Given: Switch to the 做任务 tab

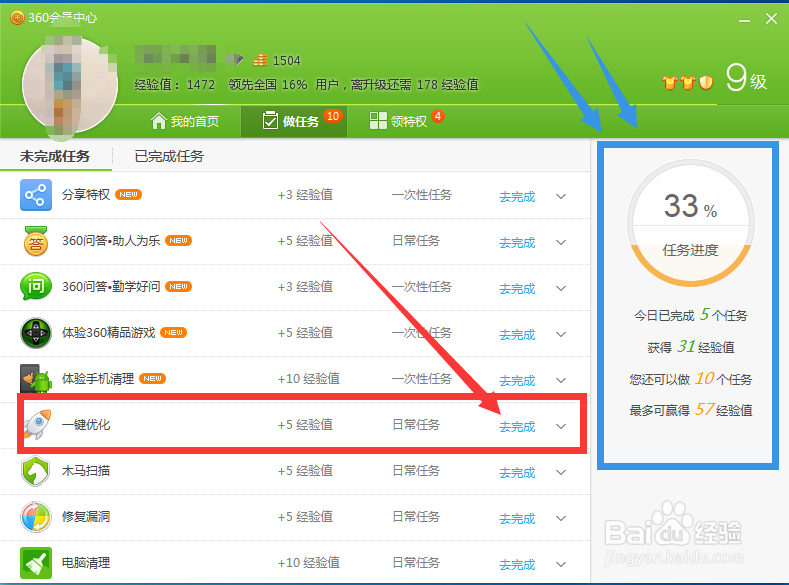Looking at the screenshot, I should click(x=294, y=121).
